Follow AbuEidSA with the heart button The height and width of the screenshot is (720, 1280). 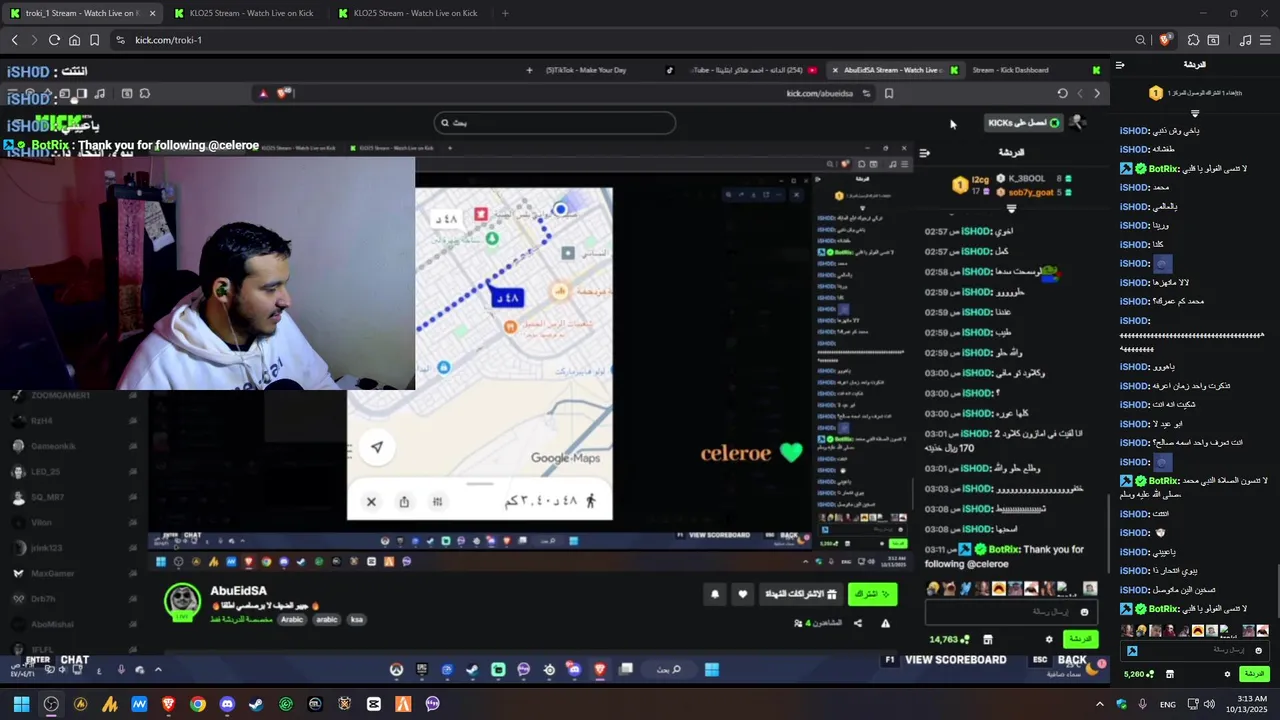[x=742, y=594]
